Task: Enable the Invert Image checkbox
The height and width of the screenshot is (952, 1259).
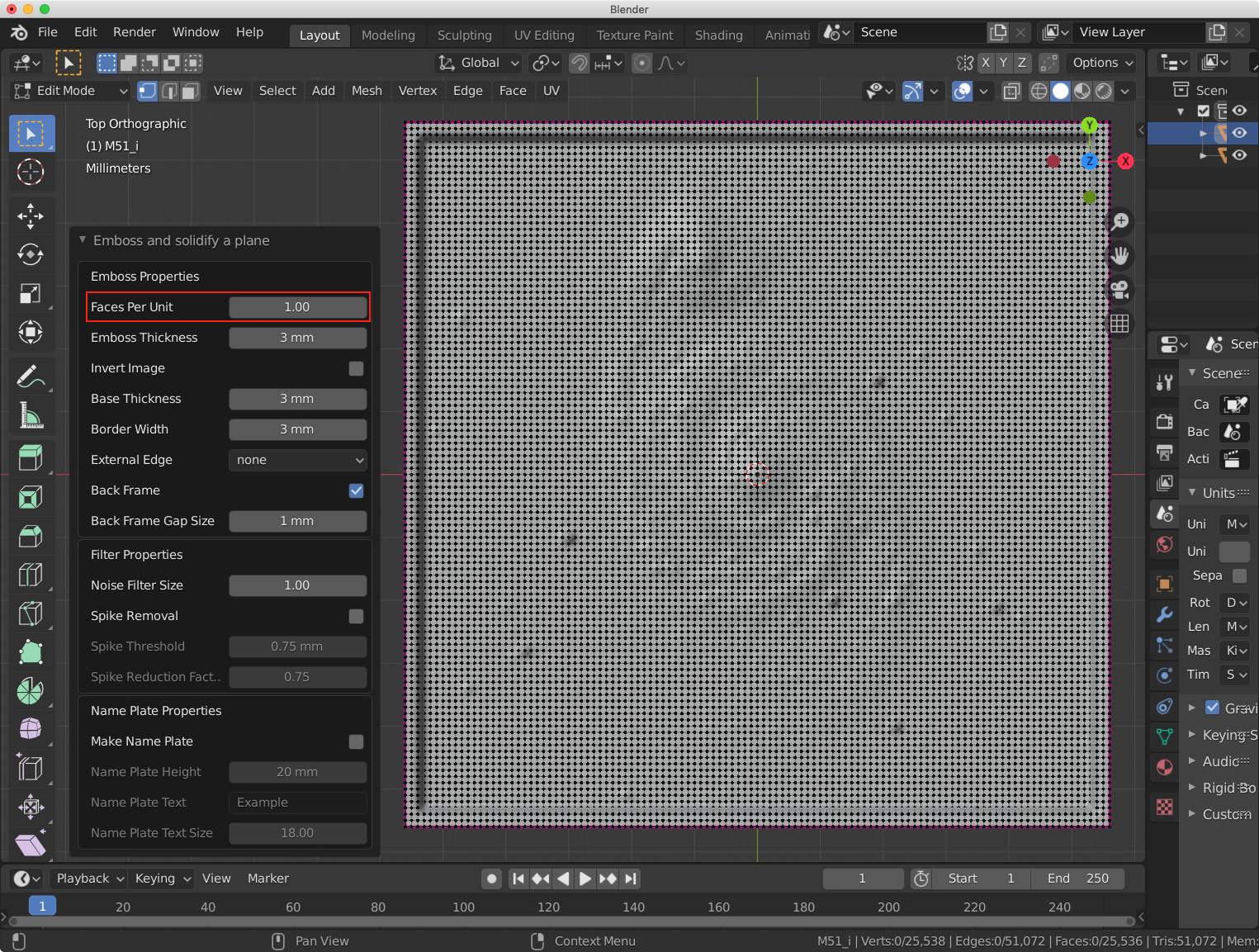Action: click(356, 368)
